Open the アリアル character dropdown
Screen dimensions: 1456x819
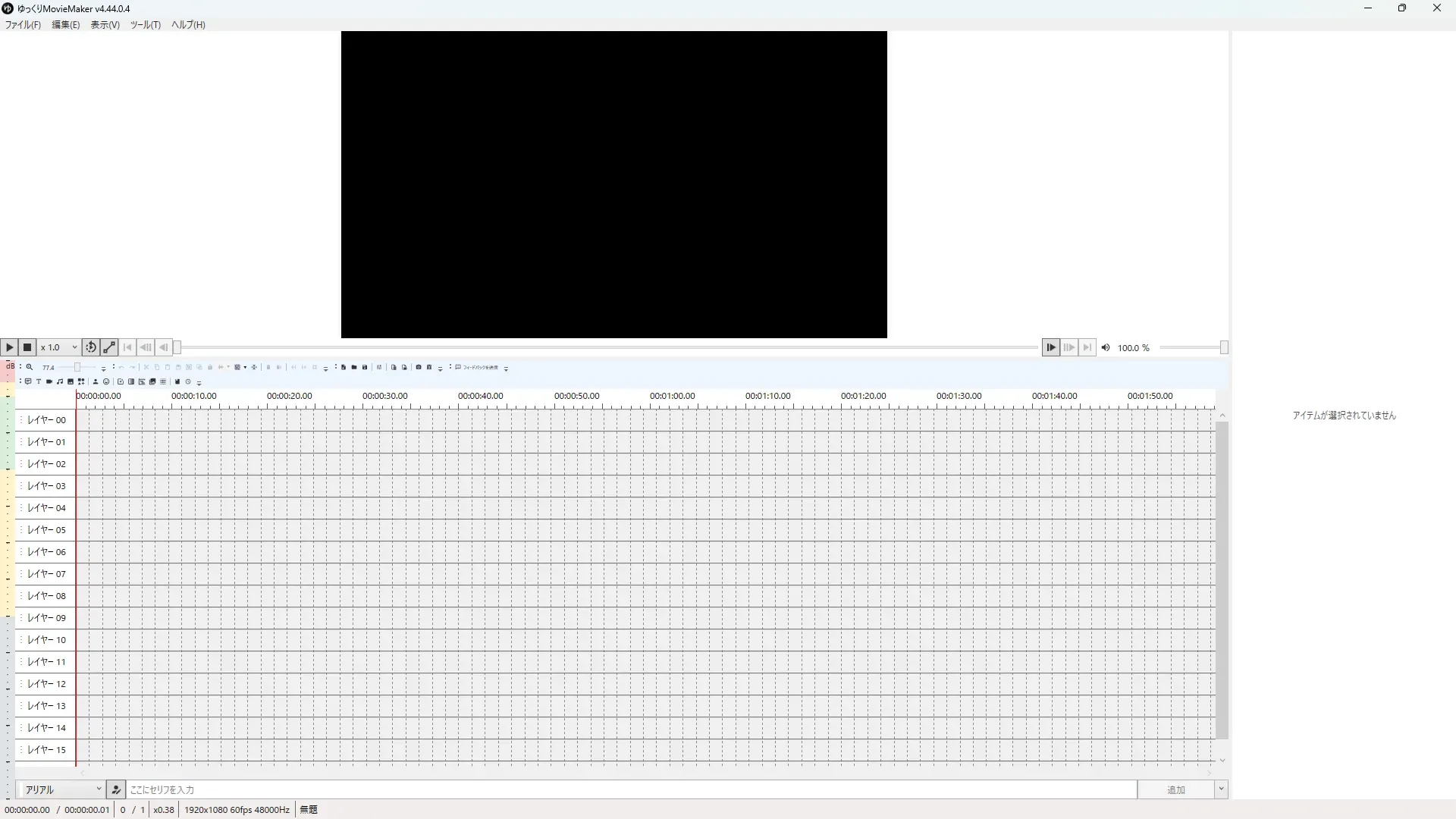click(x=62, y=789)
